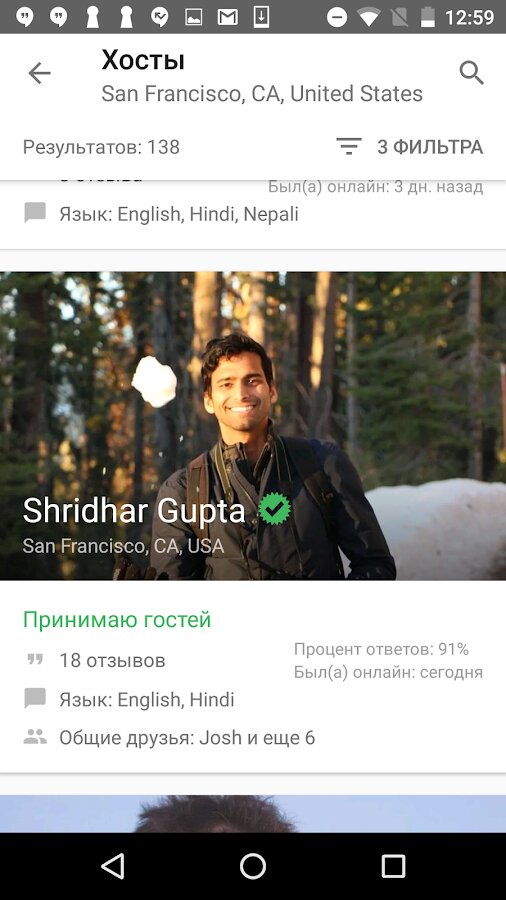
Task: Tap the 18 отзывов reviews line
Action: (112, 660)
